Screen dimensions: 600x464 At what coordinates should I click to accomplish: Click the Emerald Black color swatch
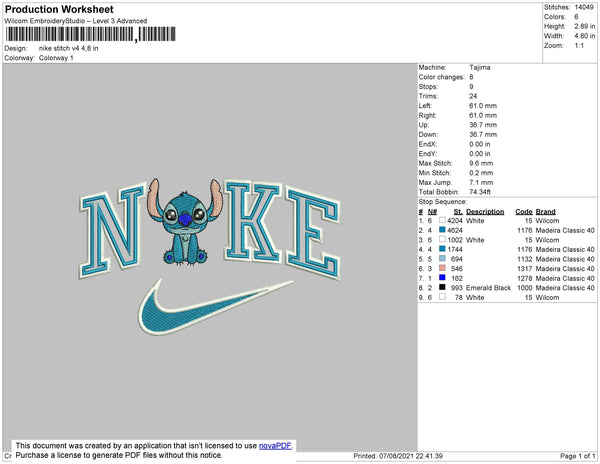pos(442,287)
